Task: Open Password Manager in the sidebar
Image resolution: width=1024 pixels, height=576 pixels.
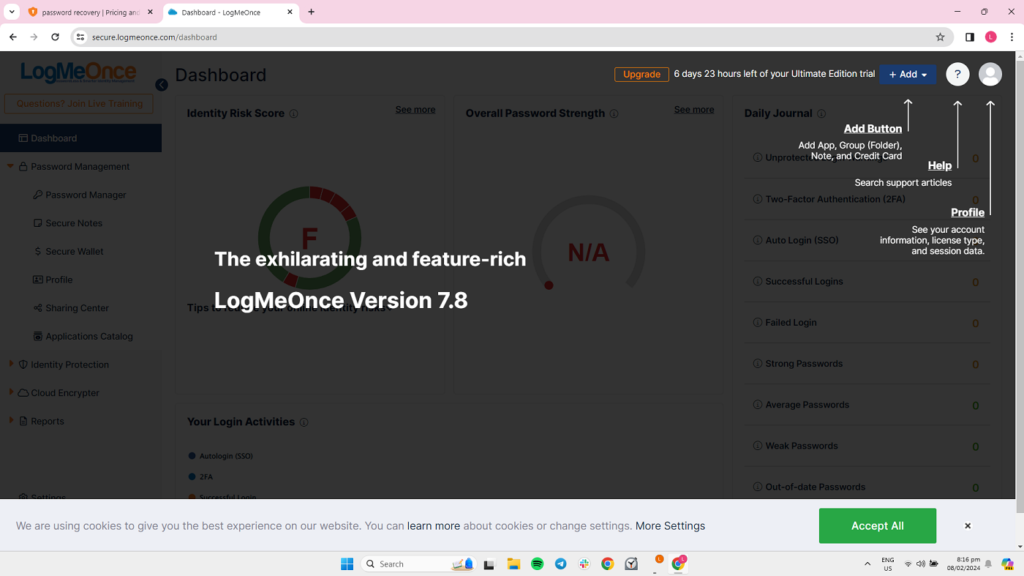Action: (86, 195)
